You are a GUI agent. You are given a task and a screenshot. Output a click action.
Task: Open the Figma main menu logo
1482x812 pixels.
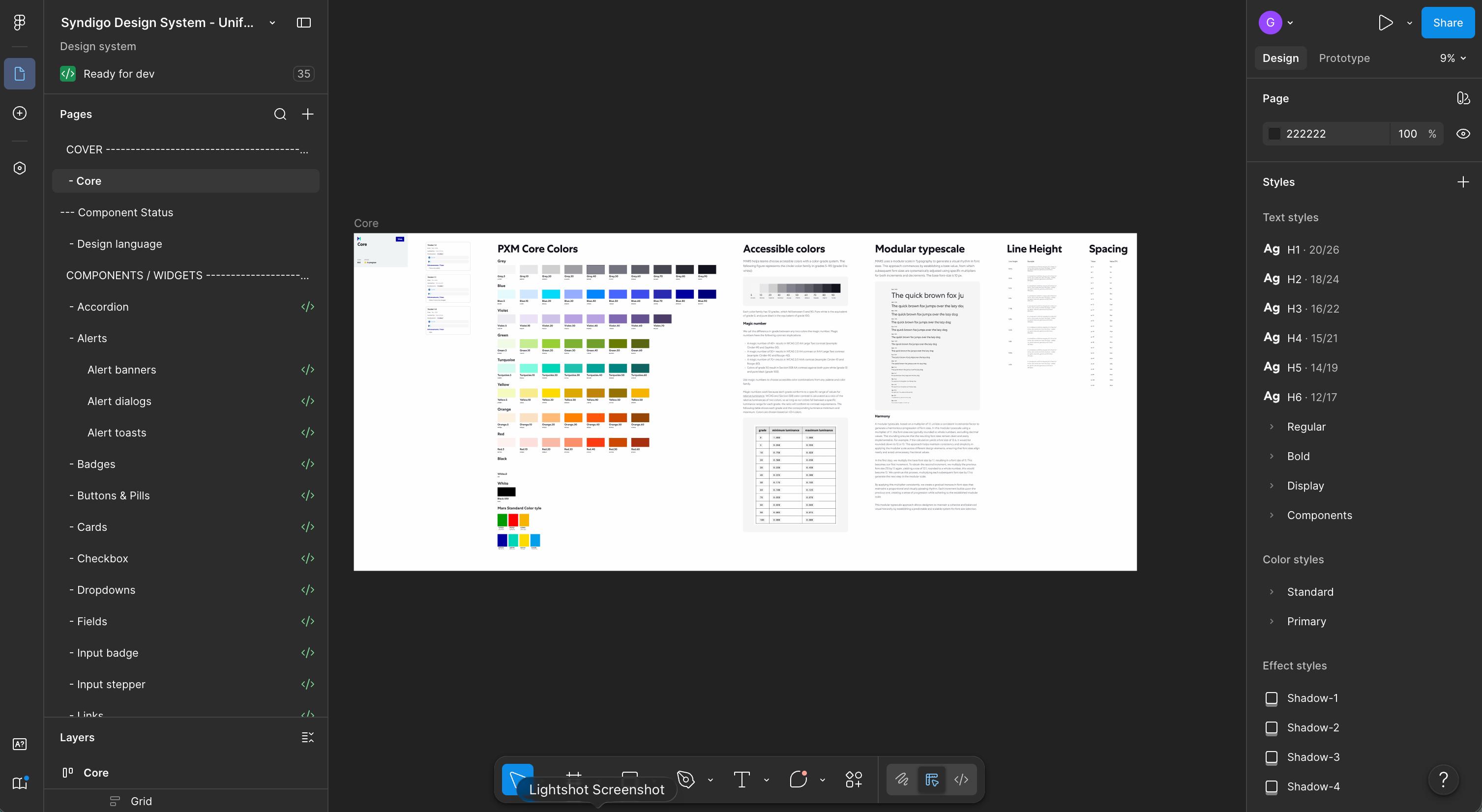(20, 23)
